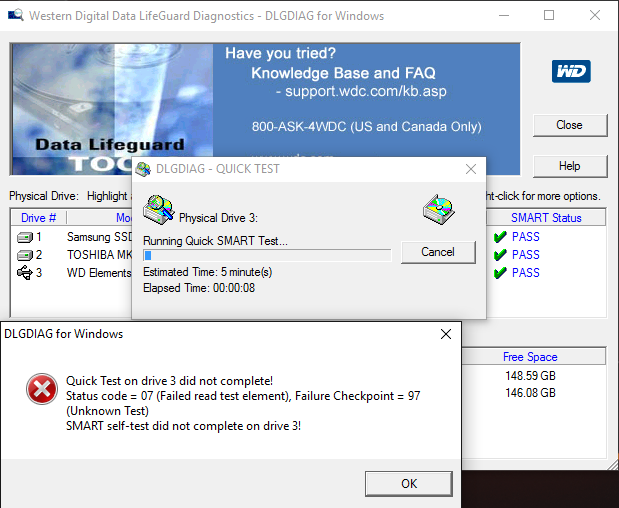
Task: Close the DLGDIAG Quick Test dialog
Action: pos(471,169)
